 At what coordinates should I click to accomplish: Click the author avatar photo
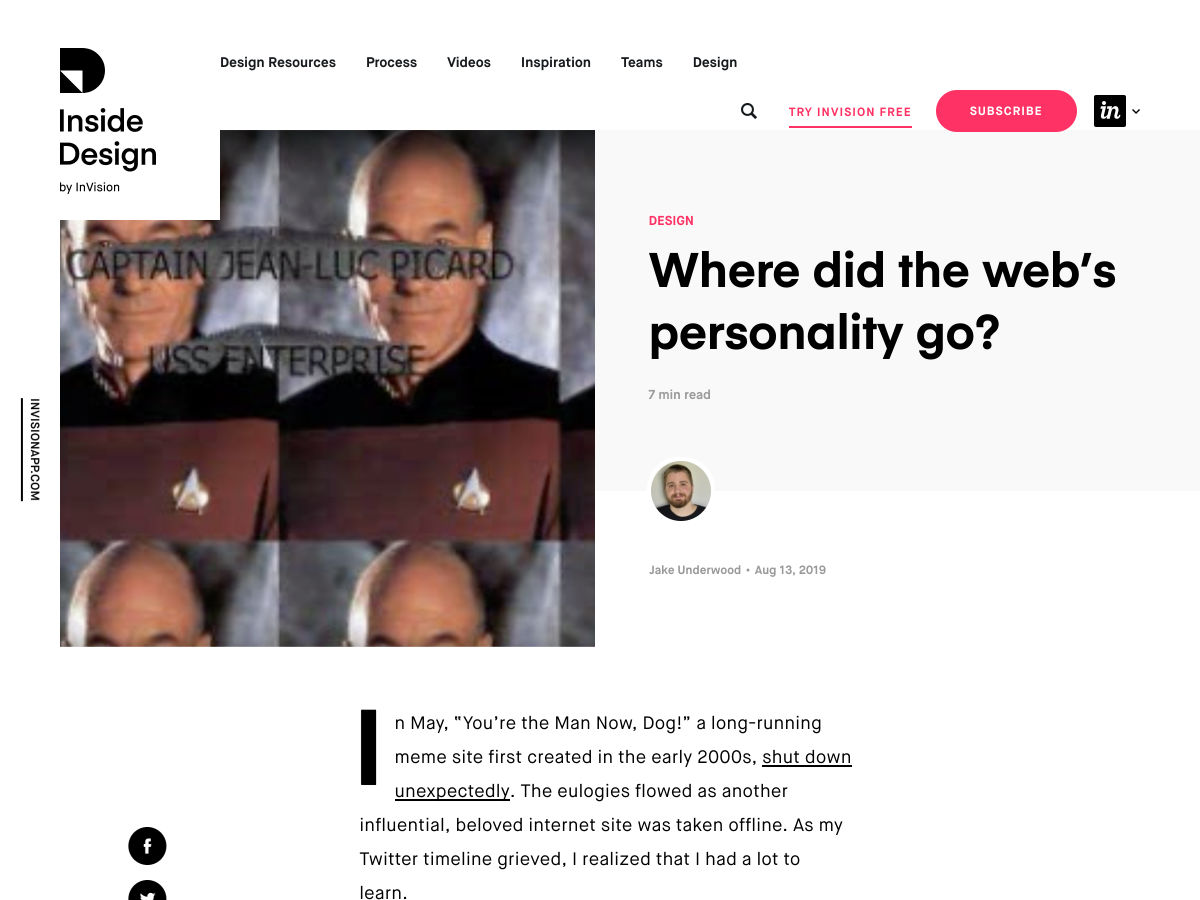[681, 491]
